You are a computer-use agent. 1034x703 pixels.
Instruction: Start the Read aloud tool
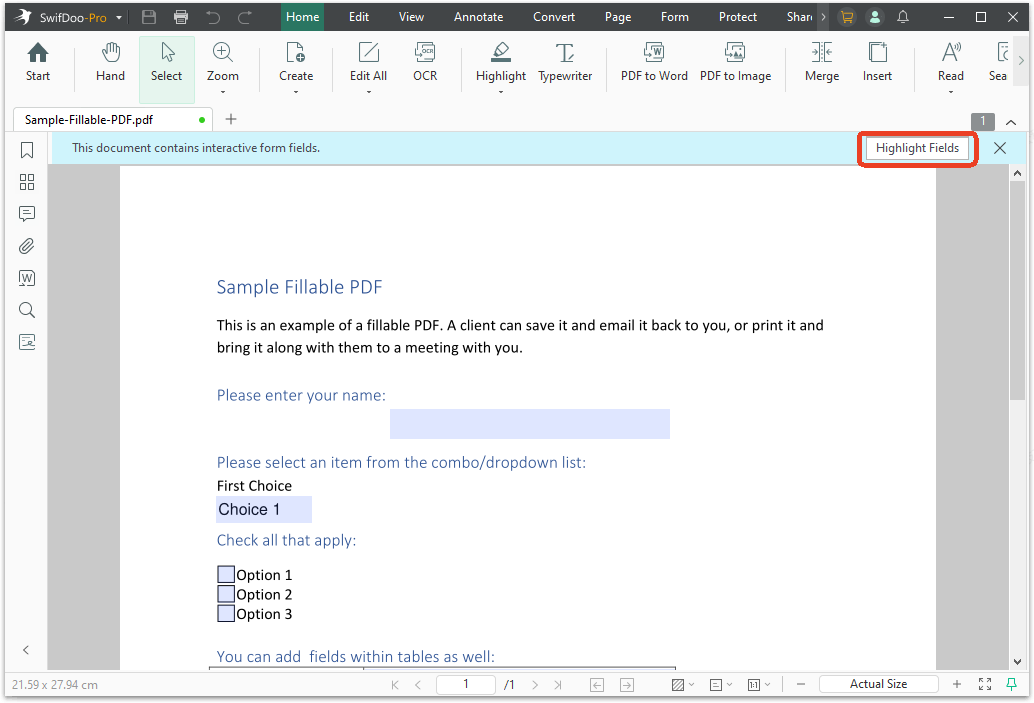(950, 62)
